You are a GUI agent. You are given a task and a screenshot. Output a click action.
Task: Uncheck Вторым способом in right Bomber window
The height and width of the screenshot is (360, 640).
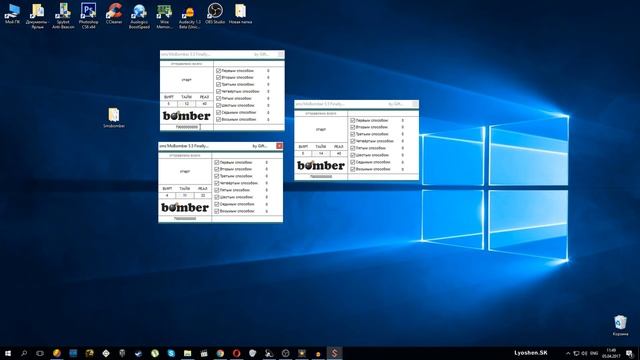click(x=353, y=127)
